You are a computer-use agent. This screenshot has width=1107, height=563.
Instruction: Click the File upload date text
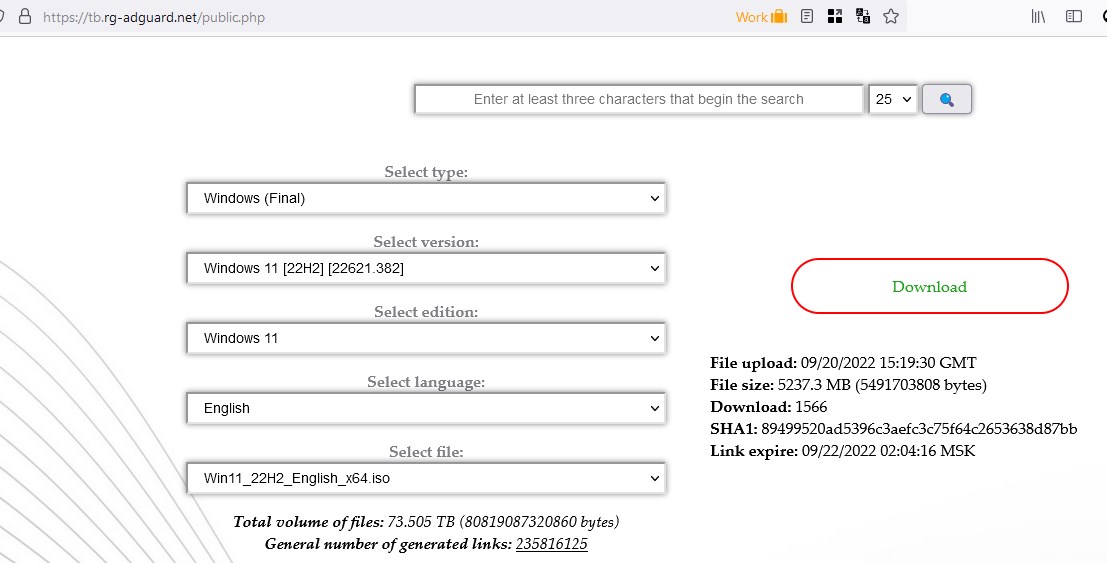point(888,363)
